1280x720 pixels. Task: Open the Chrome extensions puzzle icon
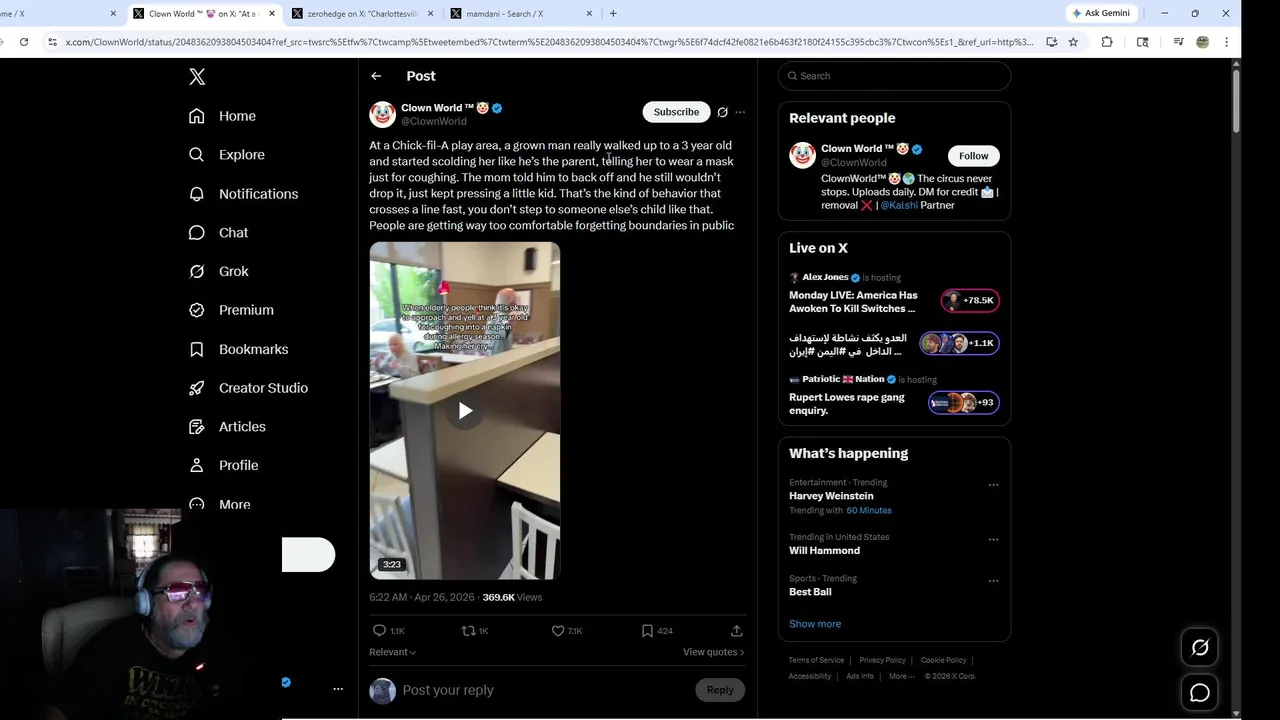[1107, 42]
